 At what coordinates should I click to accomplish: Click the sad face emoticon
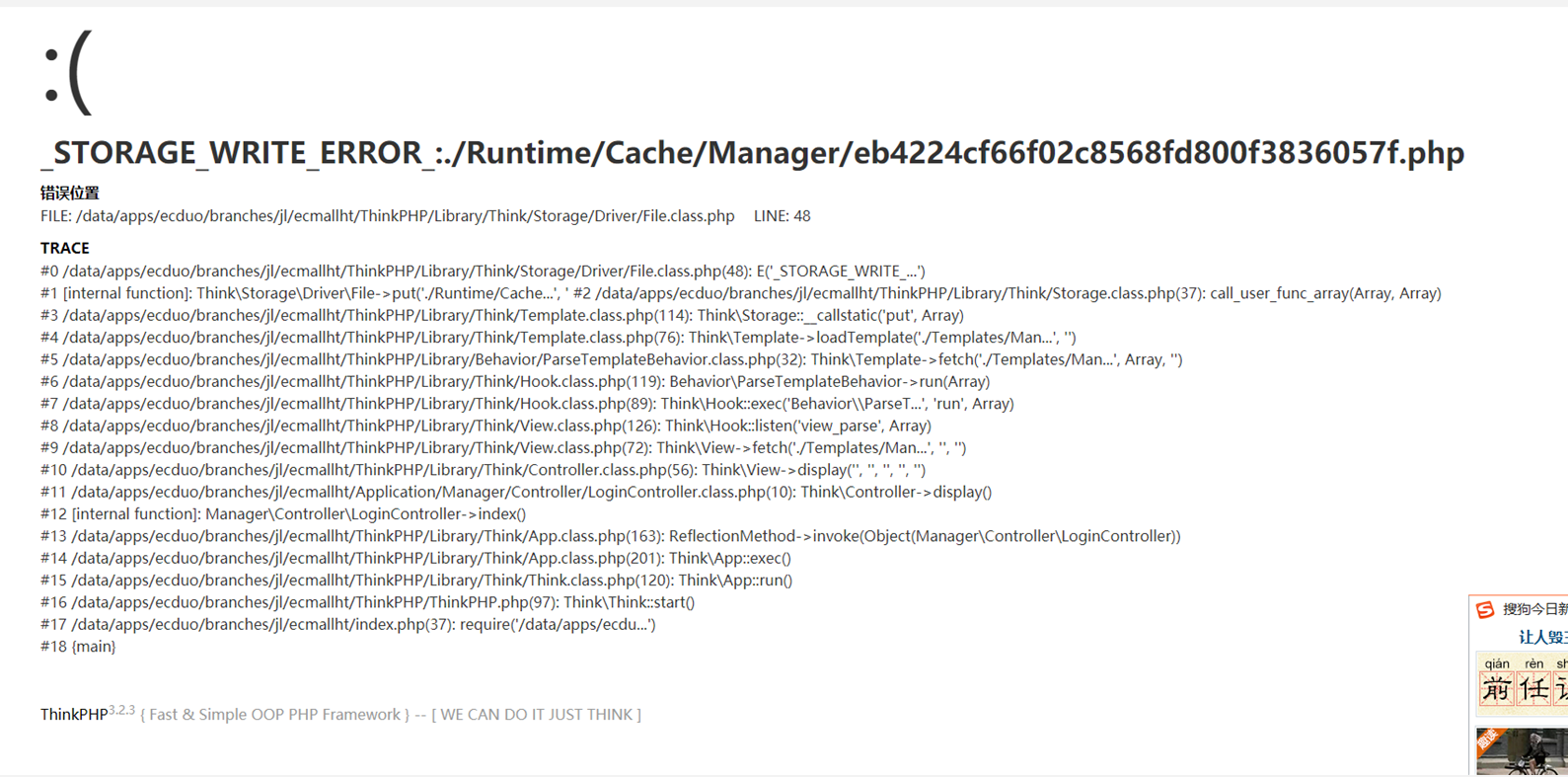[67, 71]
